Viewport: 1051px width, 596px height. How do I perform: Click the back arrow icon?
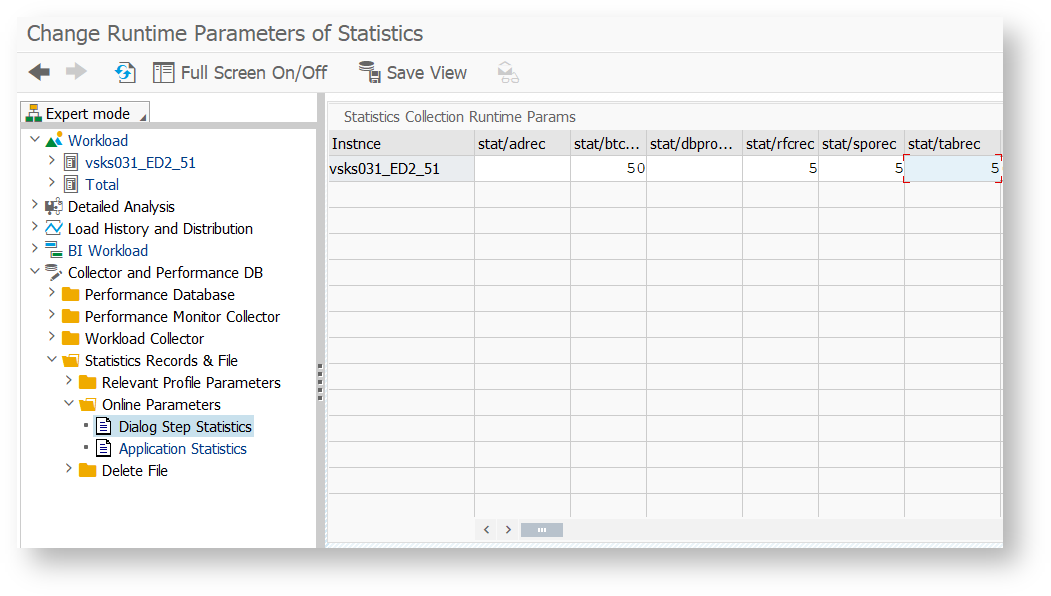(40, 72)
